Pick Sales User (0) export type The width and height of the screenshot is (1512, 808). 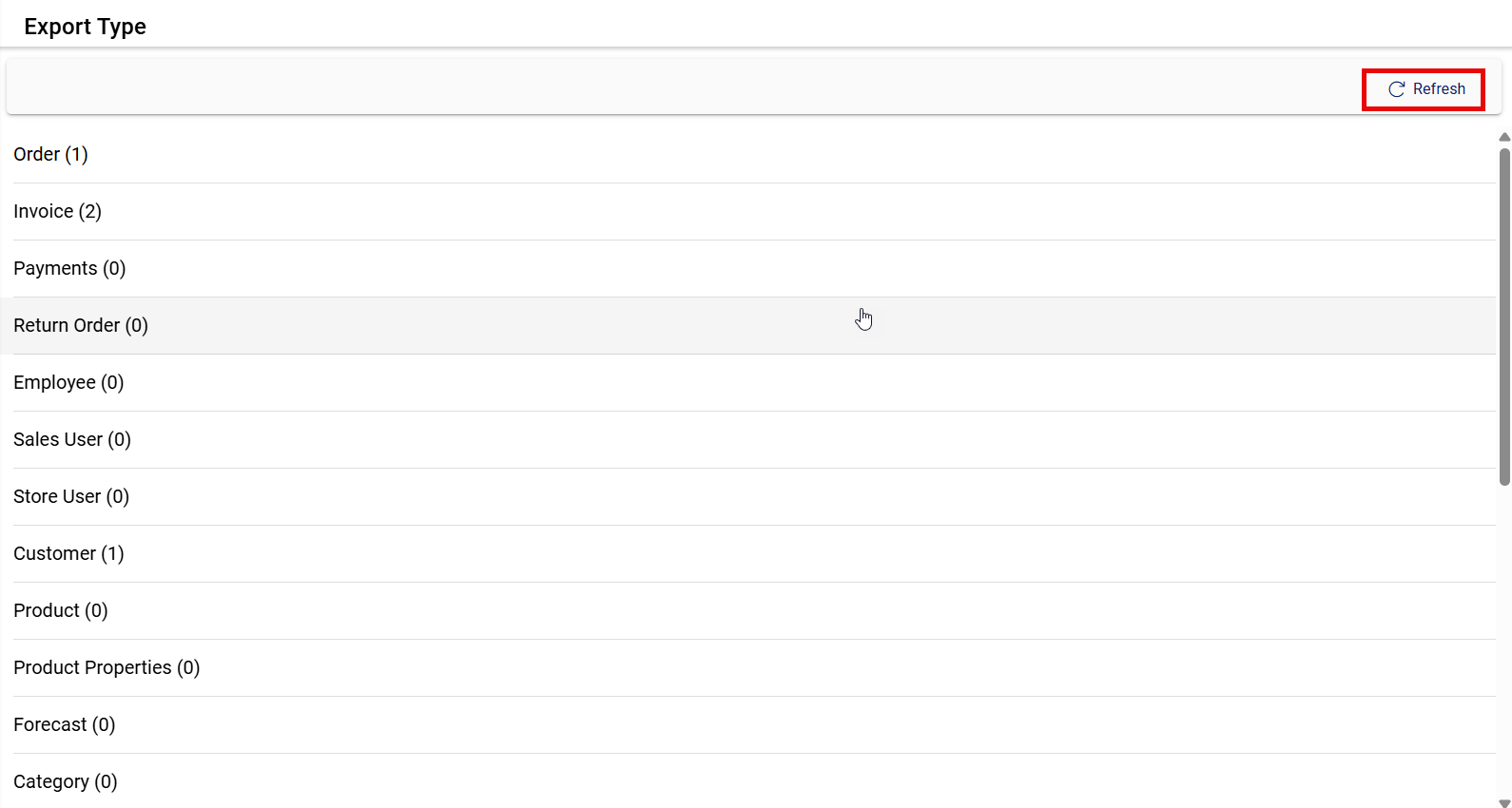coord(72,439)
